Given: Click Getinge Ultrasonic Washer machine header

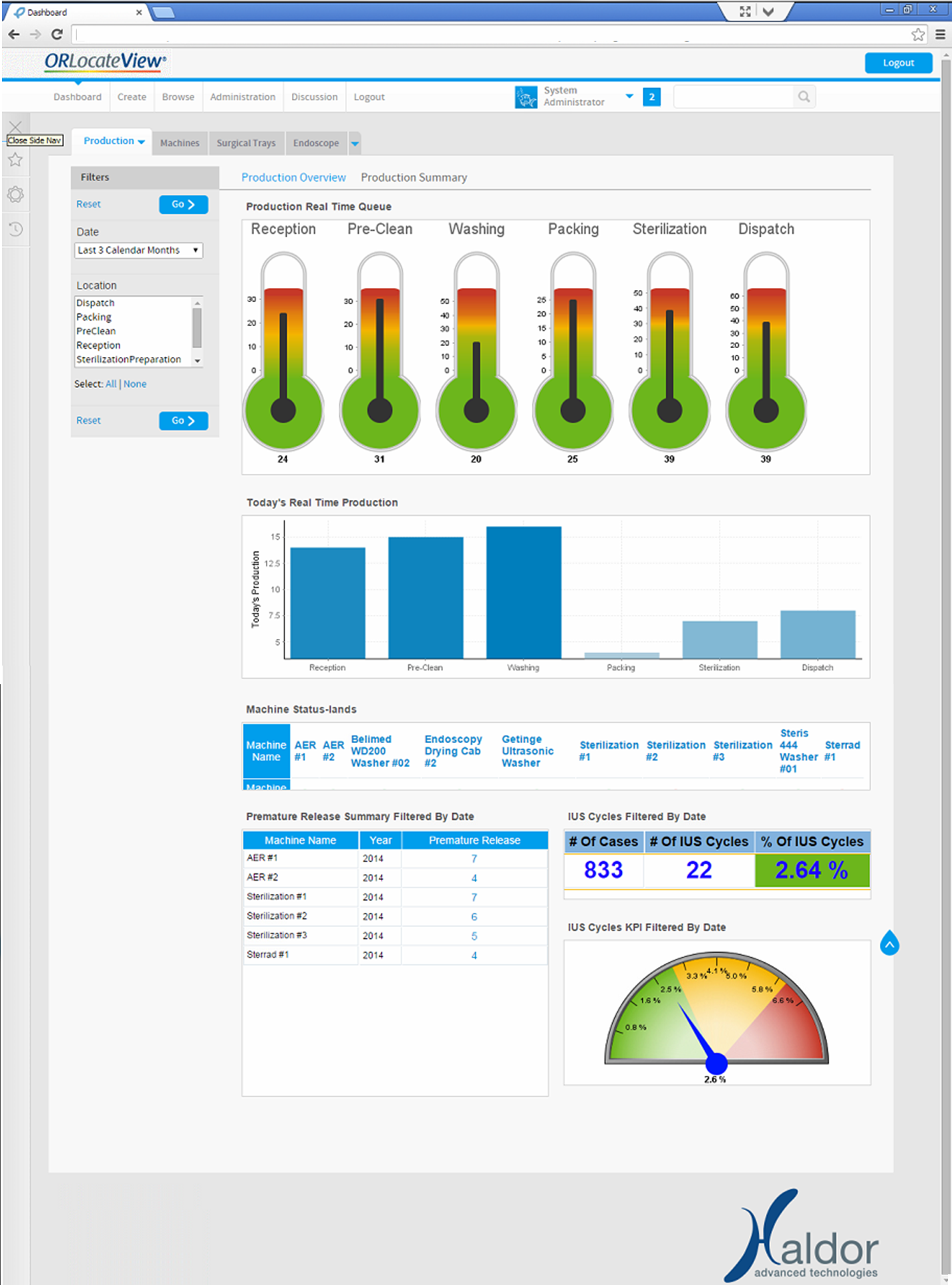Looking at the screenshot, I should point(528,751).
